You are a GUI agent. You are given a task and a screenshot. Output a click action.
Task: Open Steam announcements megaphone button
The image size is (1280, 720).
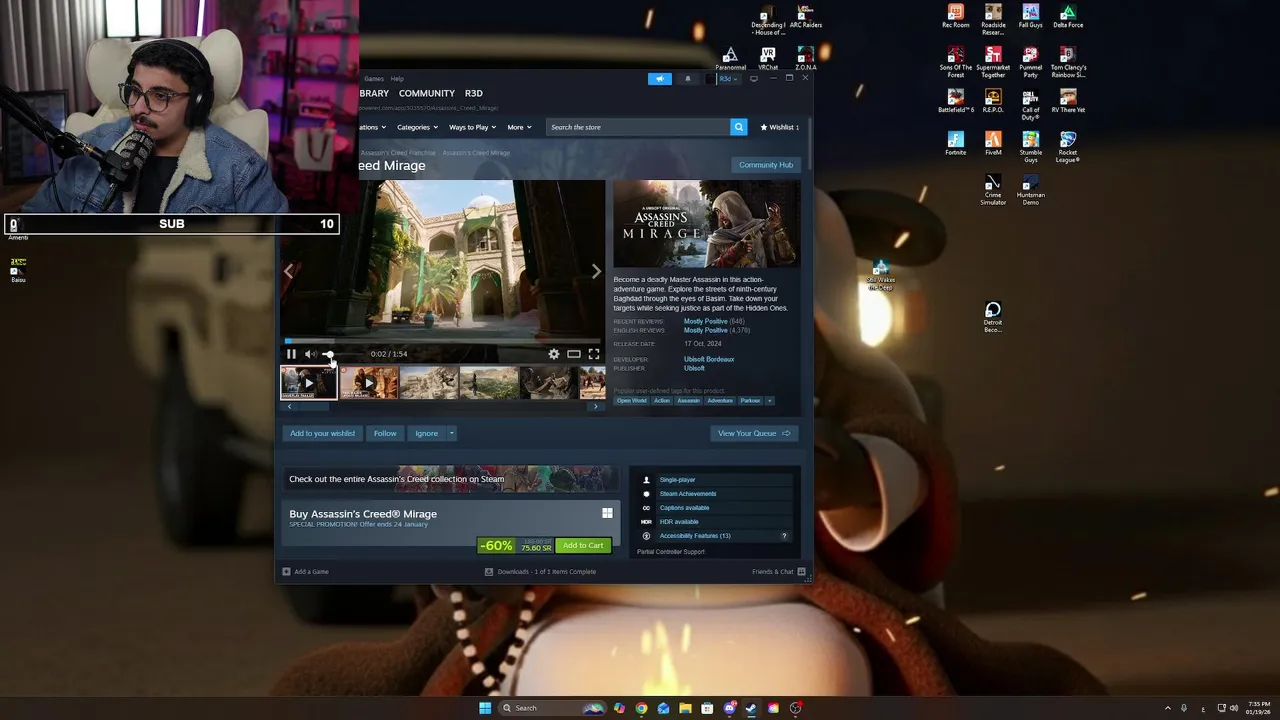(x=660, y=79)
